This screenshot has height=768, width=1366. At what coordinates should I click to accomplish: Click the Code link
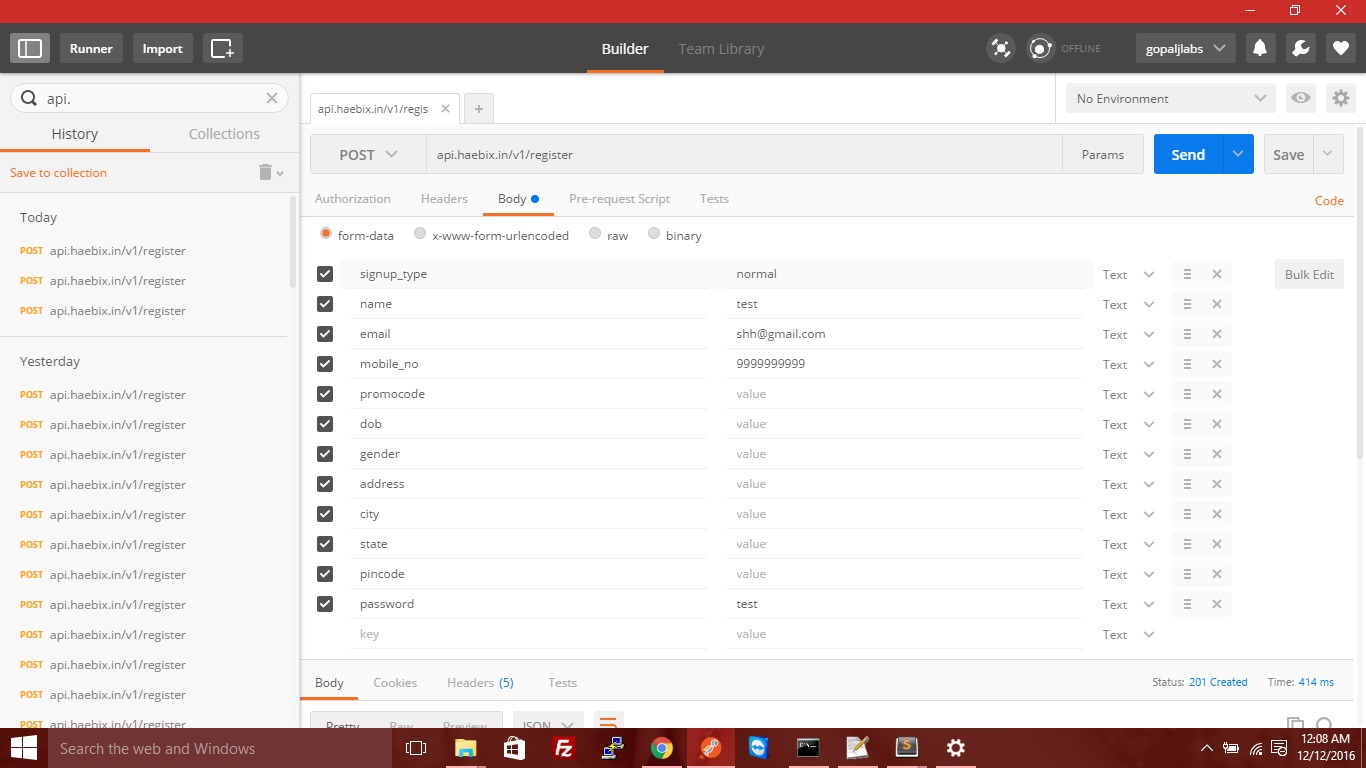pos(1329,200)
